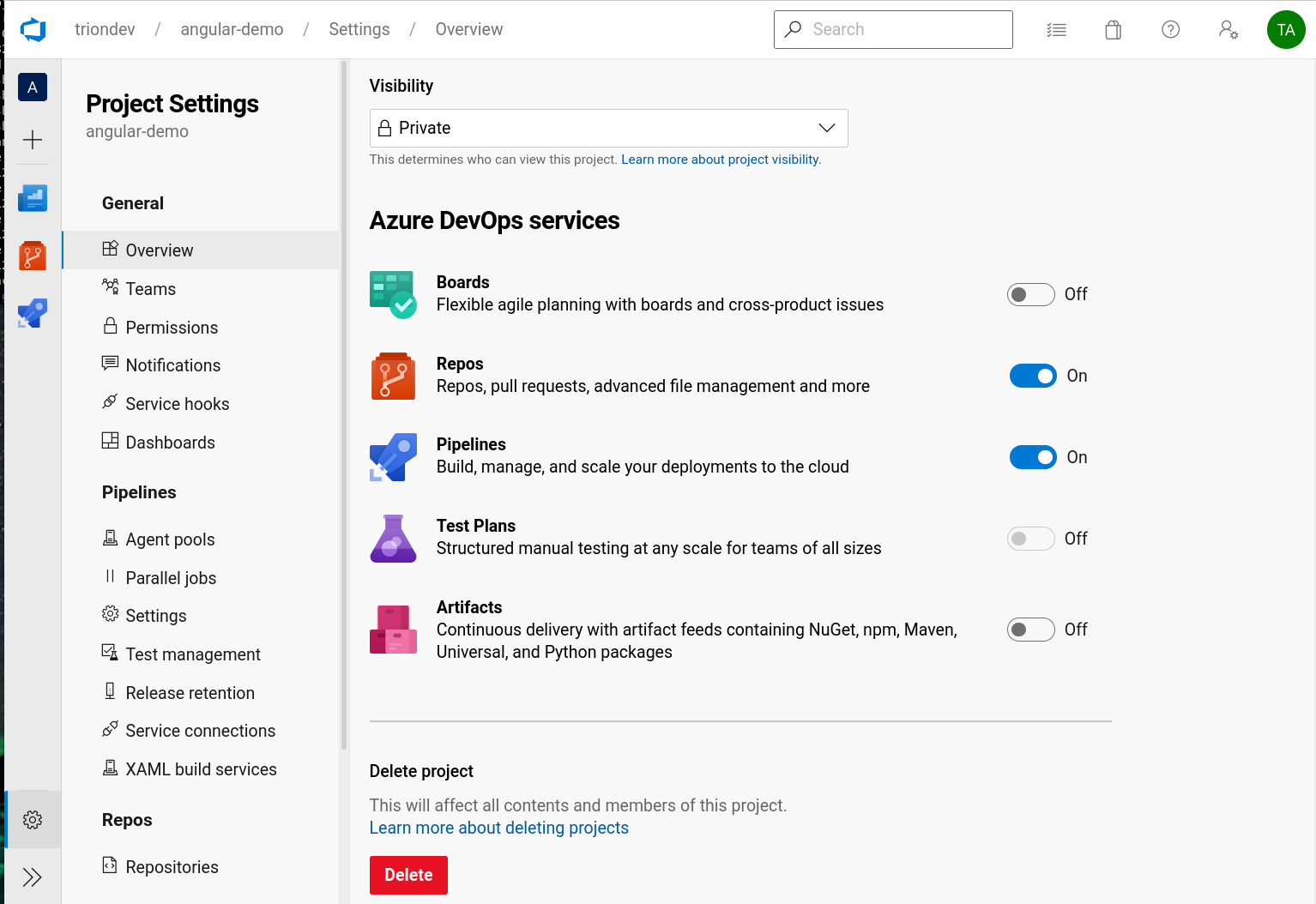Screen dimensions: 1316x904
Task: Open Repositories settings
Action: (202, 866)
